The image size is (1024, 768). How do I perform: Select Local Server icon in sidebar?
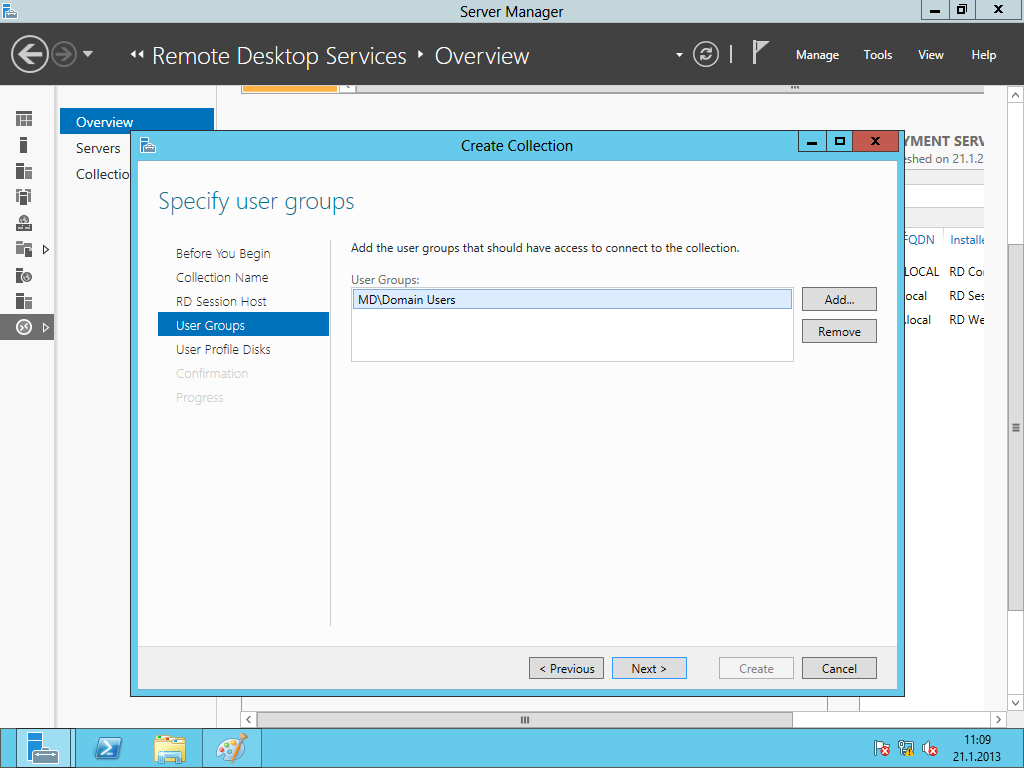coord(24,145)
